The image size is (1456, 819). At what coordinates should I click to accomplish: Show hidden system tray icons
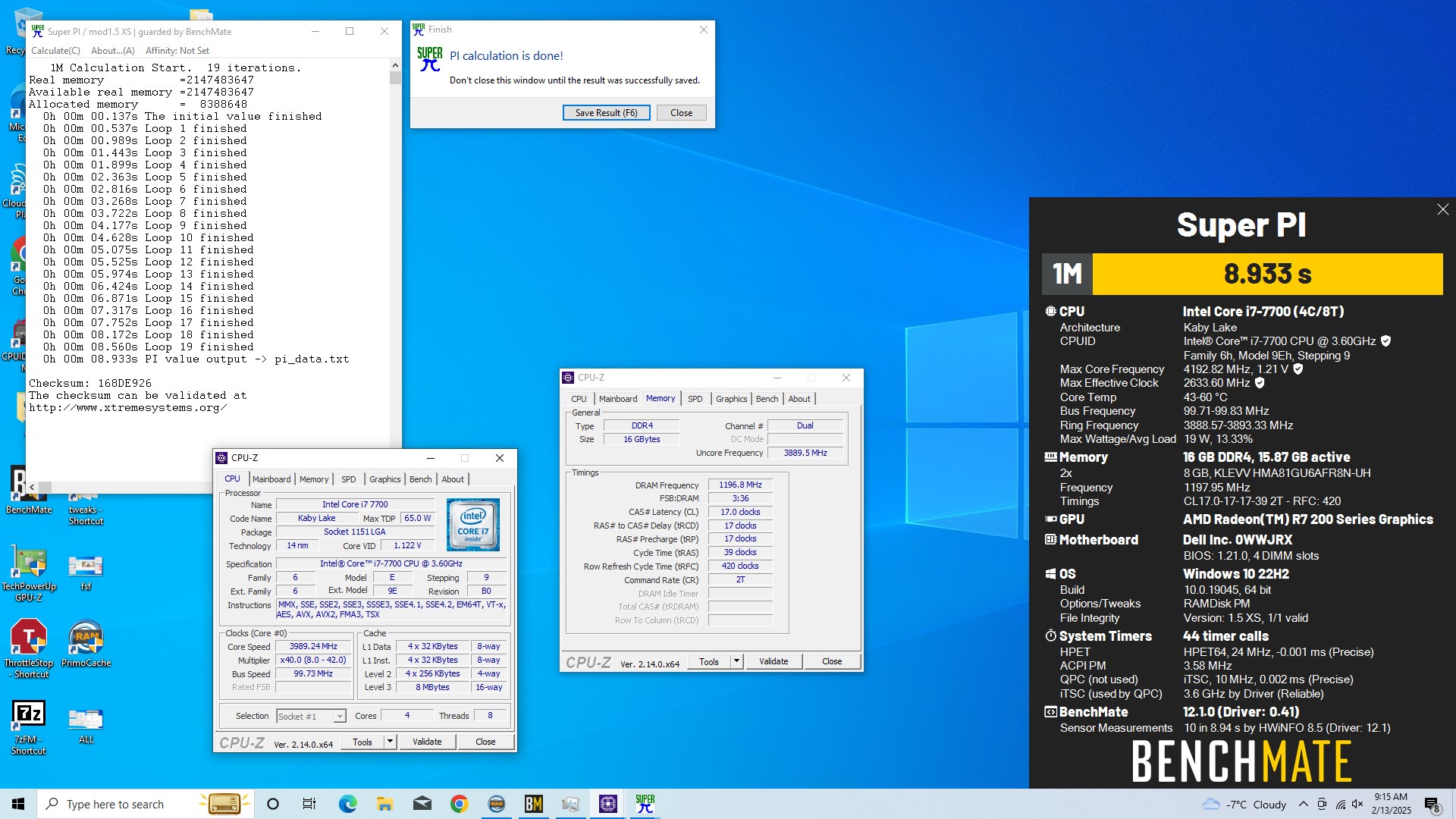[1303, 804]
